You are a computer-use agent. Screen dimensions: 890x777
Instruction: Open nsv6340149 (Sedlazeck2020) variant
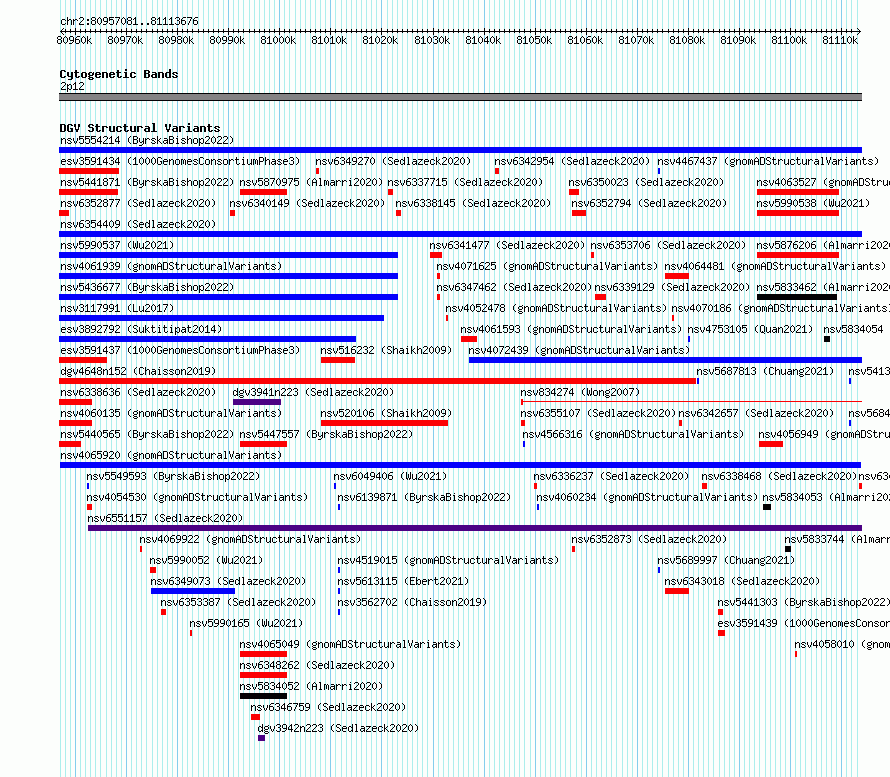click(x=307, y=203)
